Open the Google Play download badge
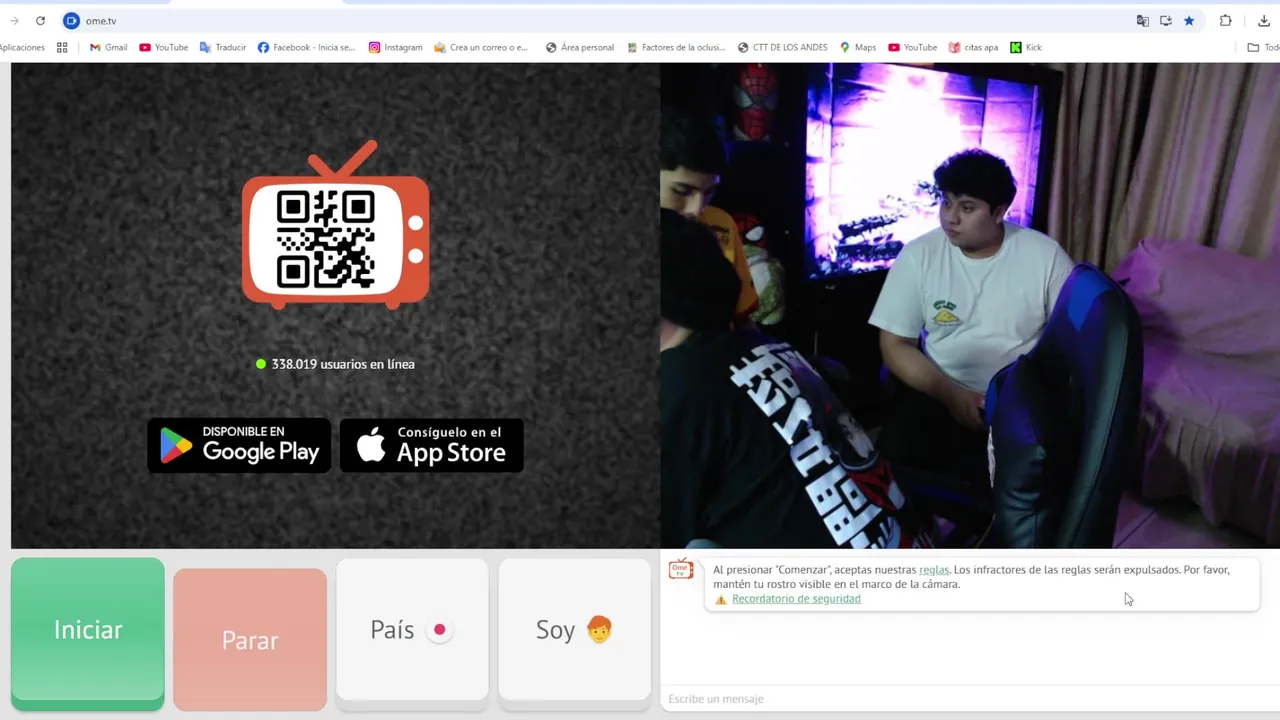The image size is (1280, 720). 239,445
